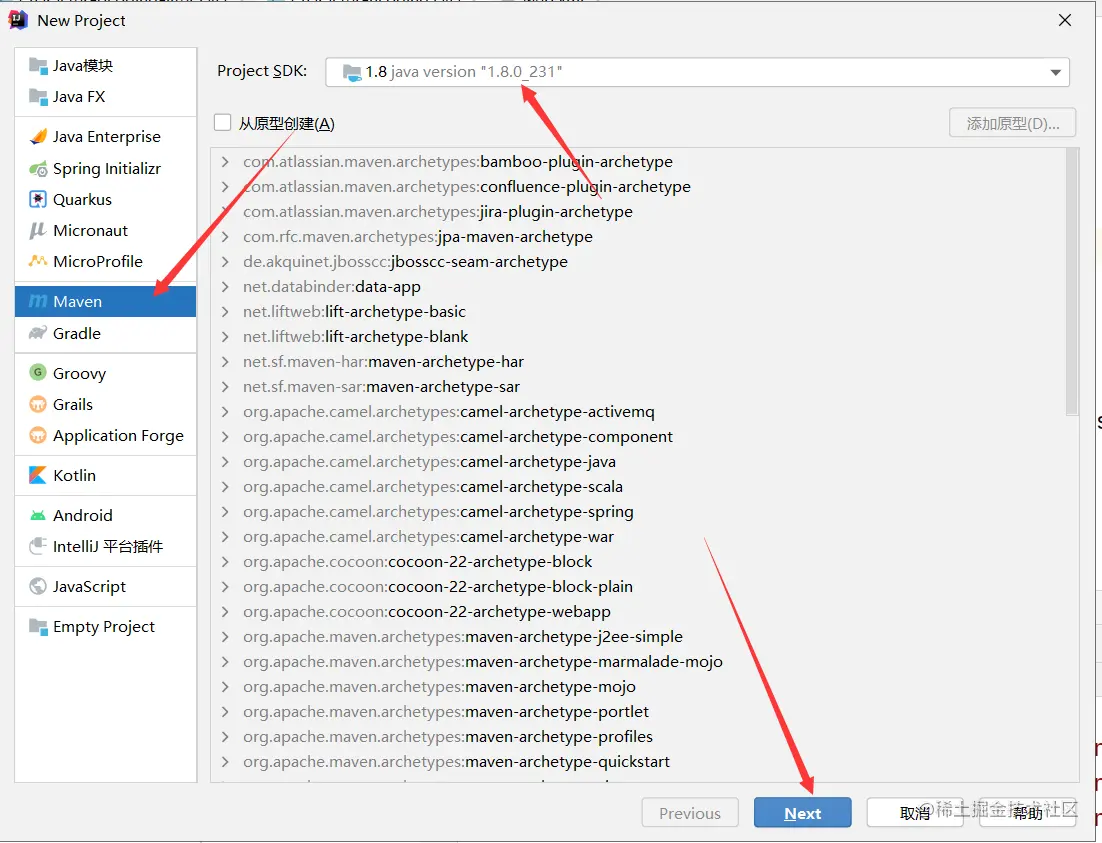Click the 帮助 help button

[x=1028, y=813]
